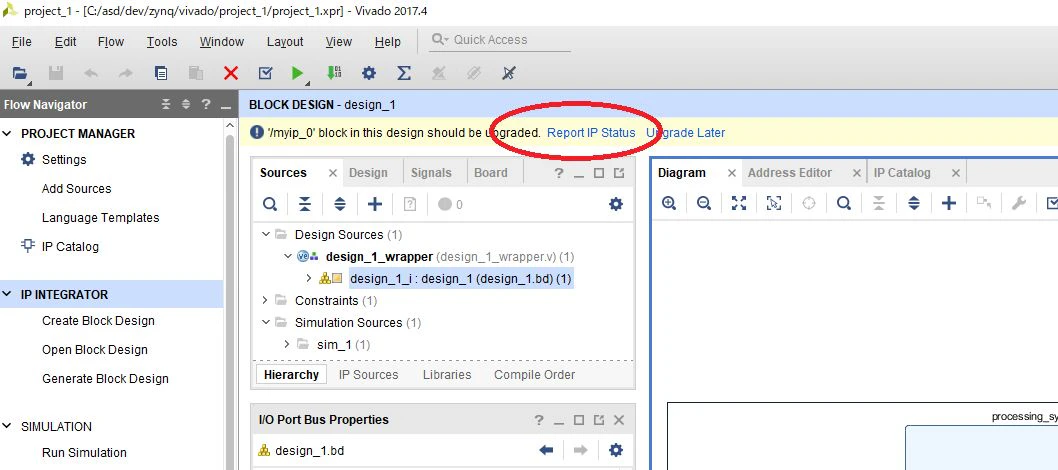Open Settings in Project Manager
Viewport: 1058px width, 470px height.
(x=64, y=160)
